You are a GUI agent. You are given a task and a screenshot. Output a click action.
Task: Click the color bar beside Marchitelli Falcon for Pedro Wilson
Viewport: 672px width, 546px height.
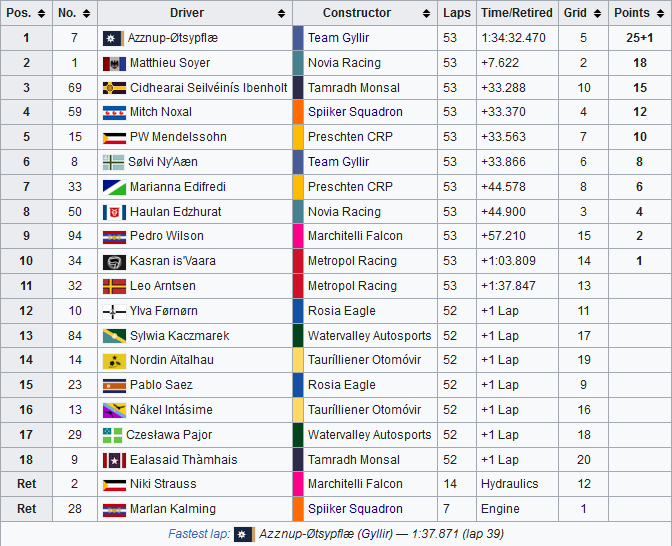[x=298, y=236]
